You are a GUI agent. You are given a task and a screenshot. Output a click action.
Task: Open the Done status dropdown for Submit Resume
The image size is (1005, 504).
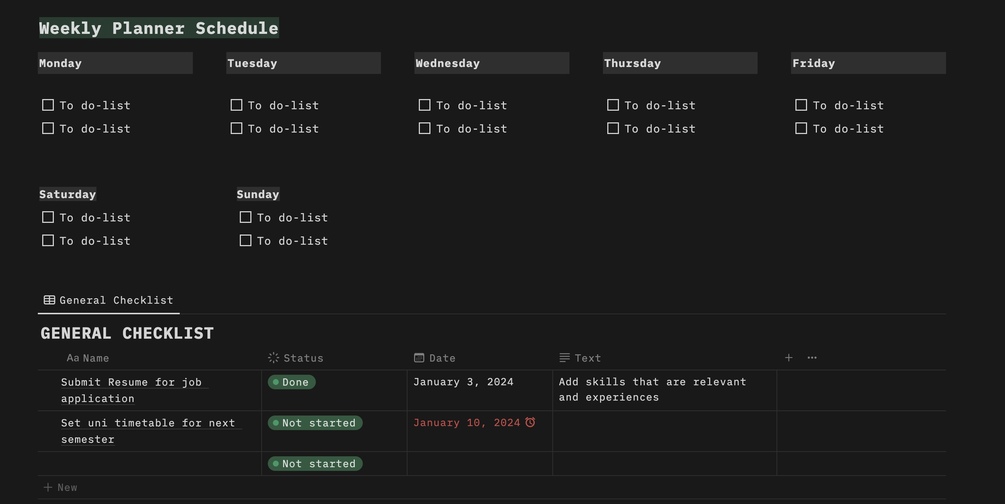pyautogui.click(x=291, y=382)
